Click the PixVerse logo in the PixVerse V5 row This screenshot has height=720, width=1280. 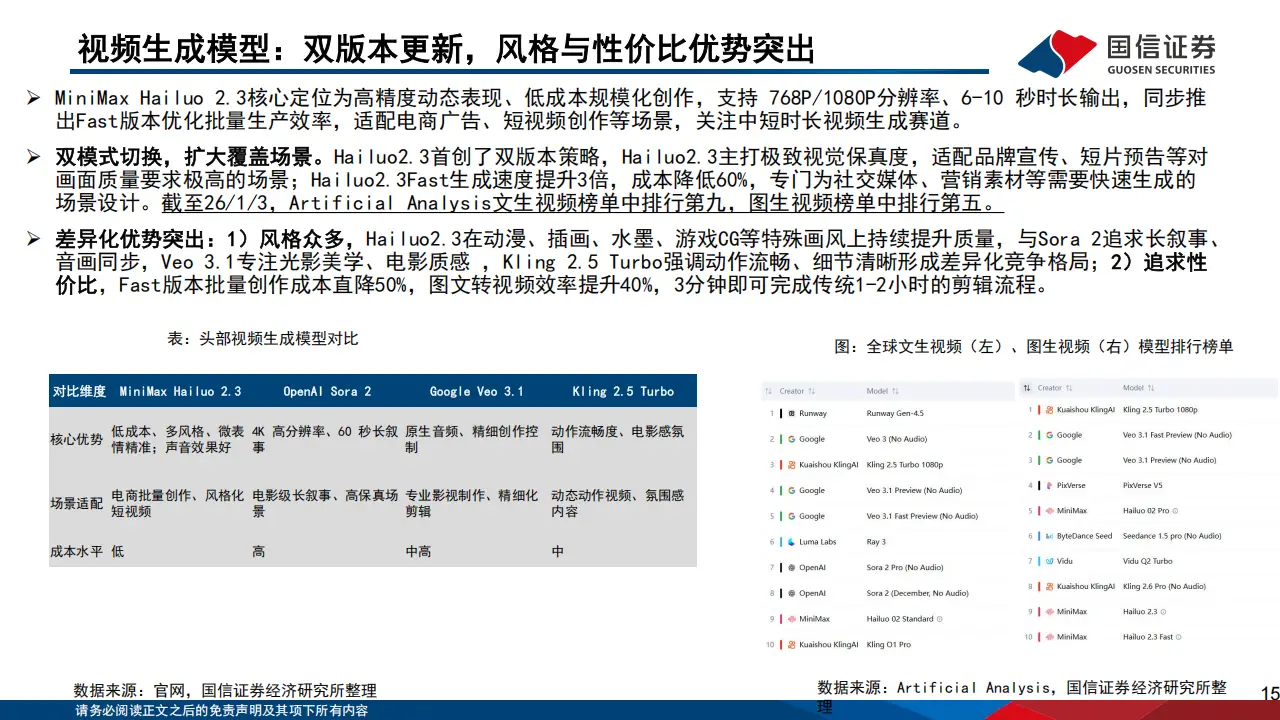click(x=1048, y=486)
